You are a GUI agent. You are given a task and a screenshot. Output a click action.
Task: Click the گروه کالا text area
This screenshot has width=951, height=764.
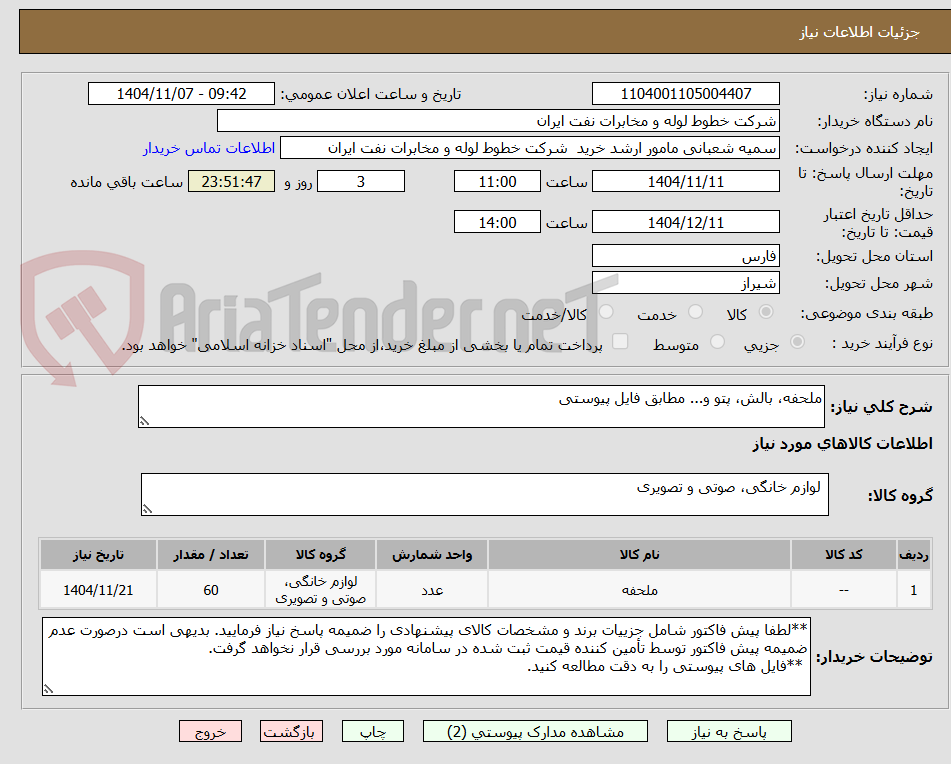[x=485, y=494]
